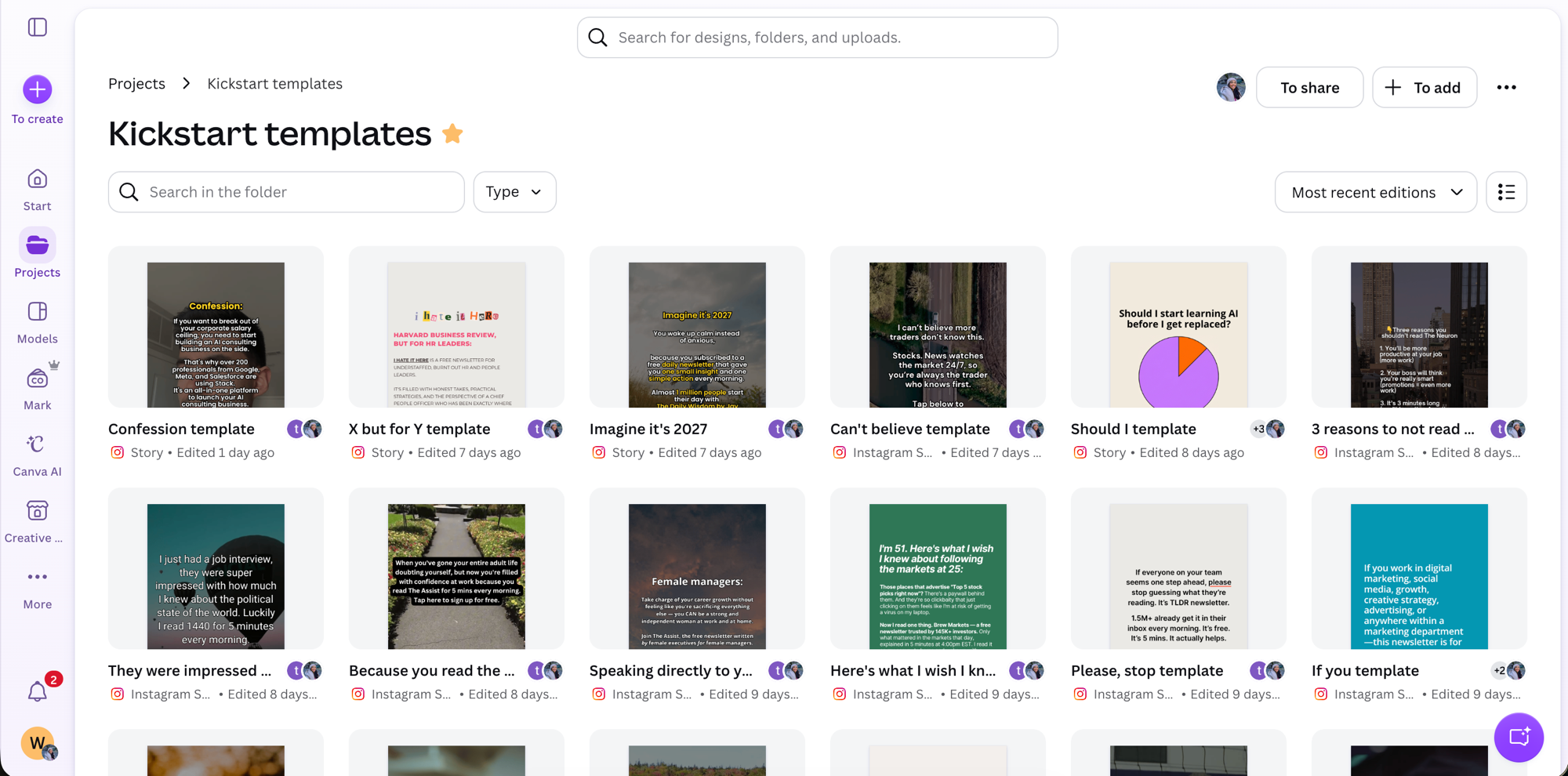Open the Start home icon

[x=37, y=179]
